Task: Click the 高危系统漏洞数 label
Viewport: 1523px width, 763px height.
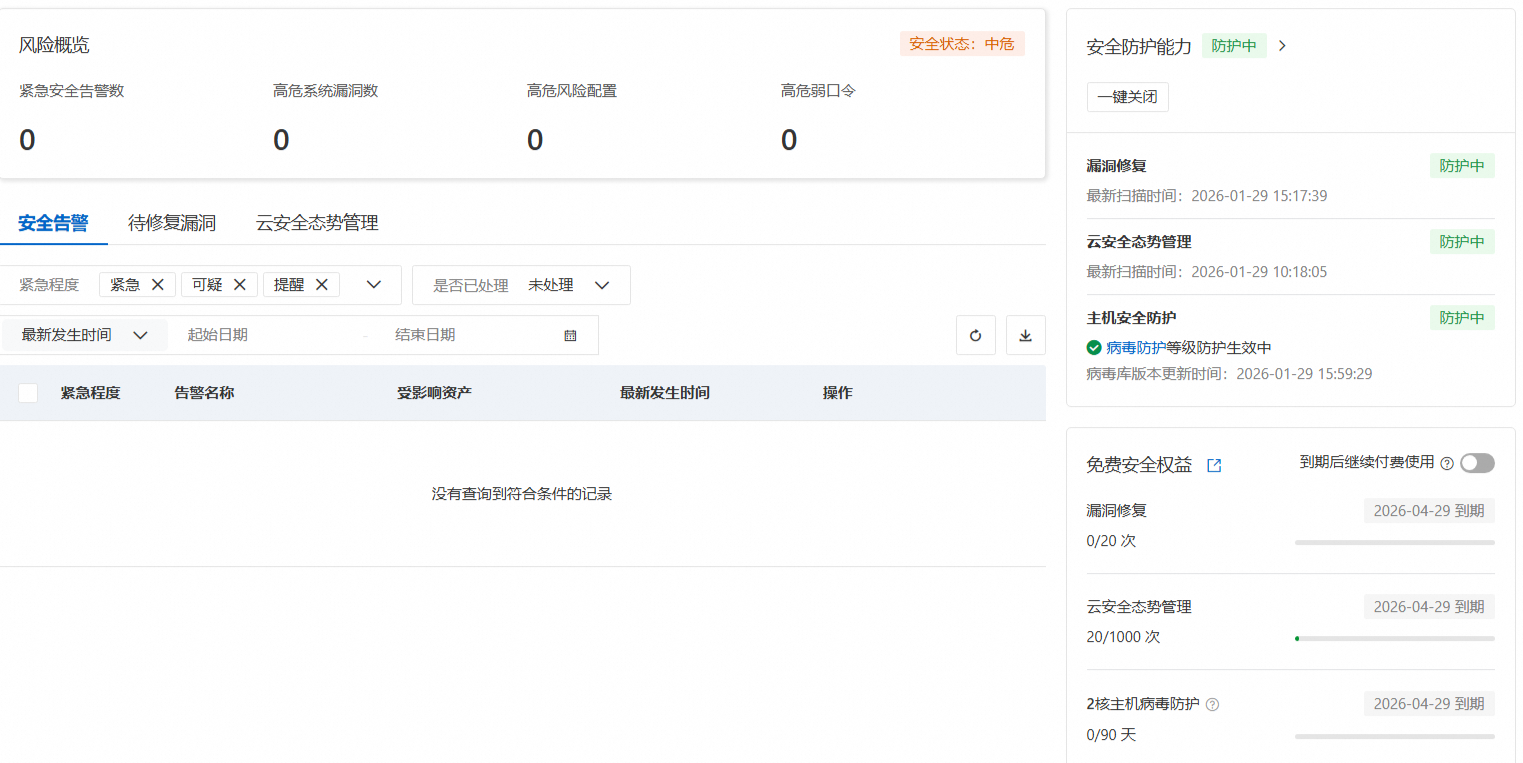Action: (326, 91)
